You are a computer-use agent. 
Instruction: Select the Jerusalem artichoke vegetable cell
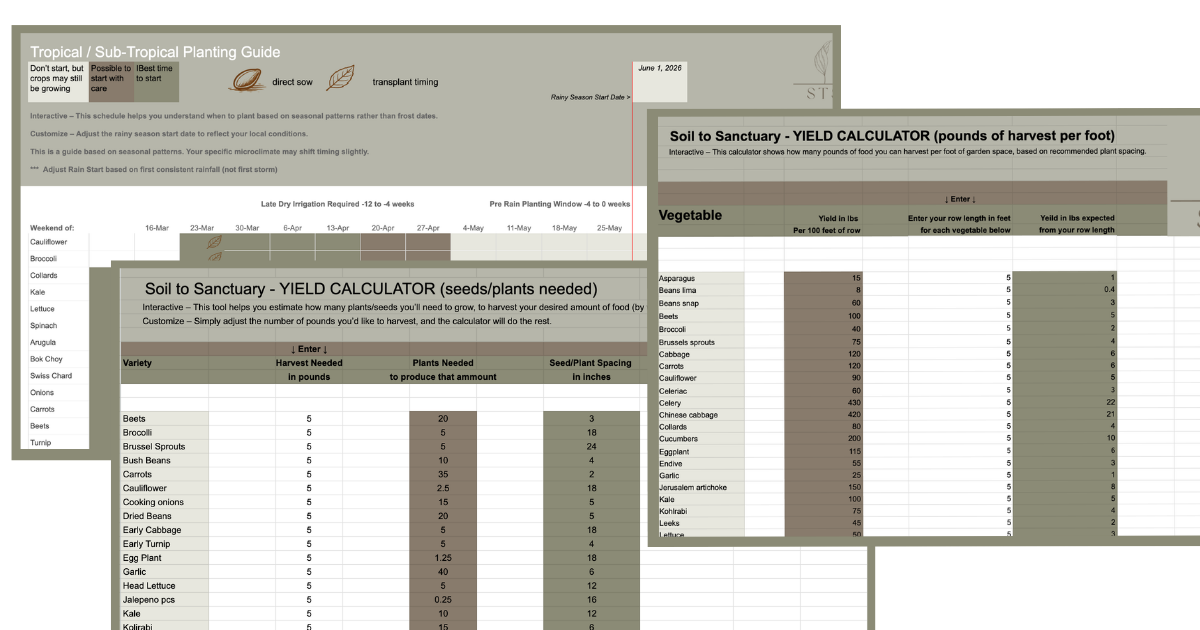pos(701,487)
